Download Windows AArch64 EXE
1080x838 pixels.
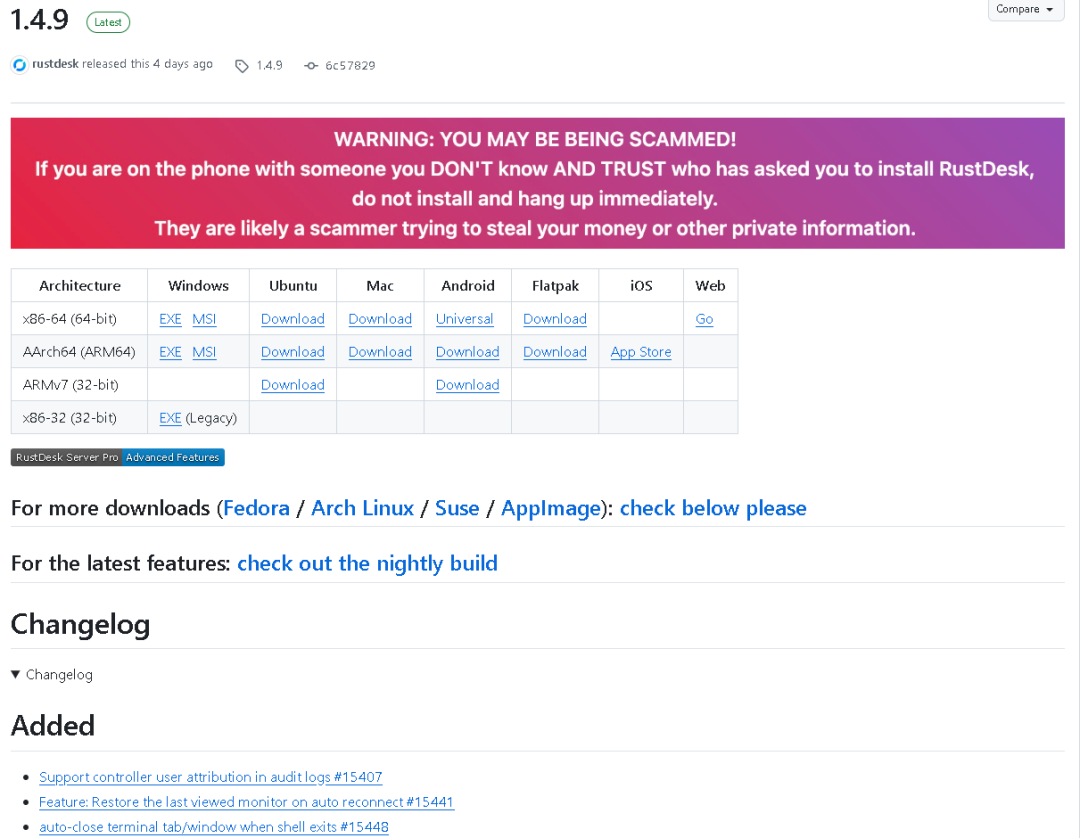(x=170, y=352)
